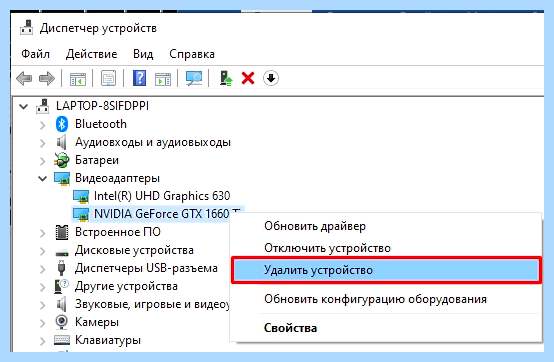
Task: Expand the Клавиатуры category
Action: (x=42, y=341)
